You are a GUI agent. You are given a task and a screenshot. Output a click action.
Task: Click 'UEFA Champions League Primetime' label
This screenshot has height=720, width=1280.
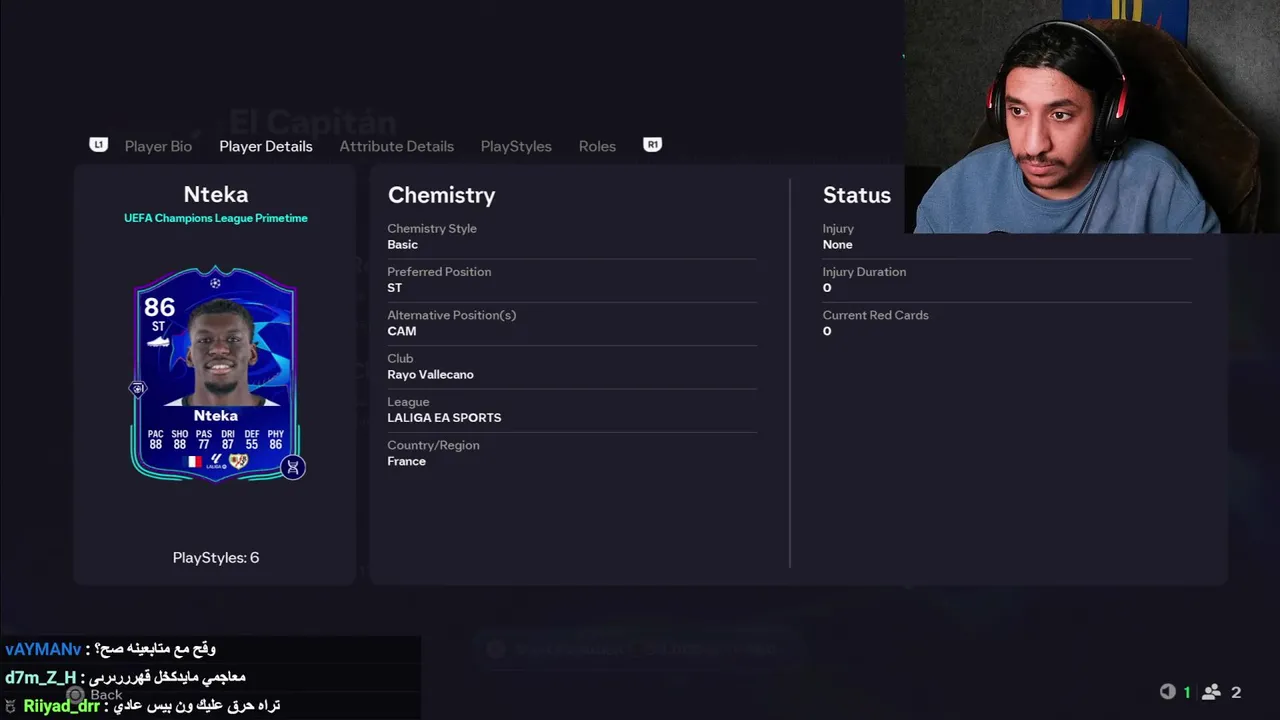pos(216,218)
